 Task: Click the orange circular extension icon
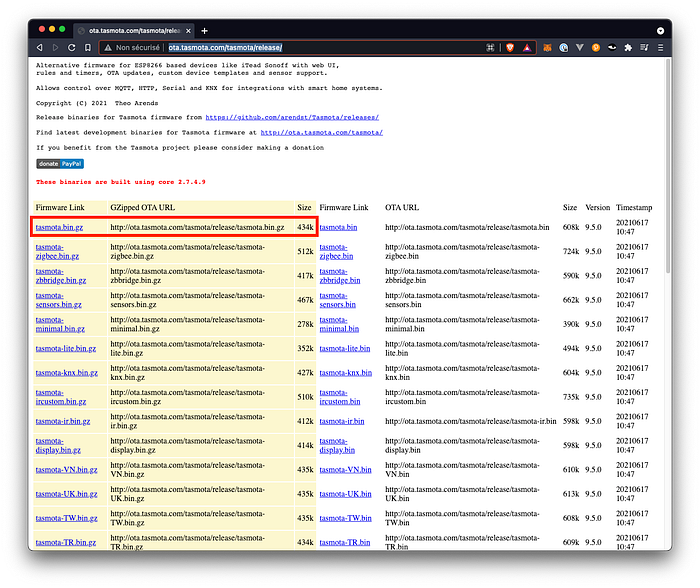(x=596, y=47)
